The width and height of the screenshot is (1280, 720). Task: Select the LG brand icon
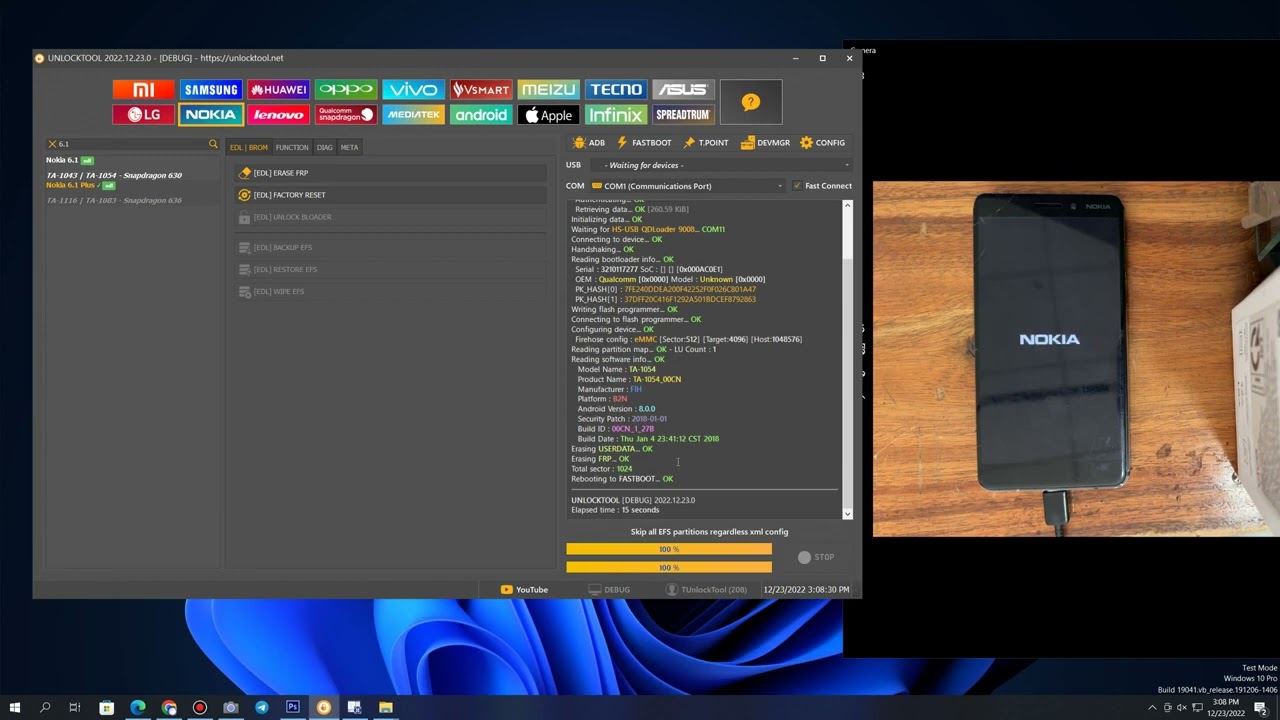pos(144,115)
